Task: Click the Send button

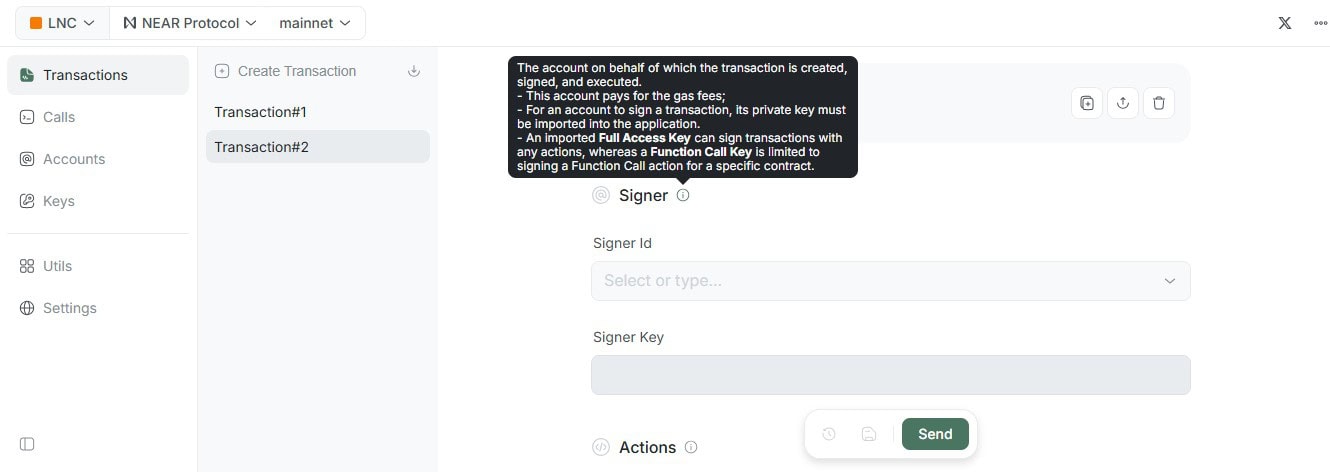Action: pos(935,434)
